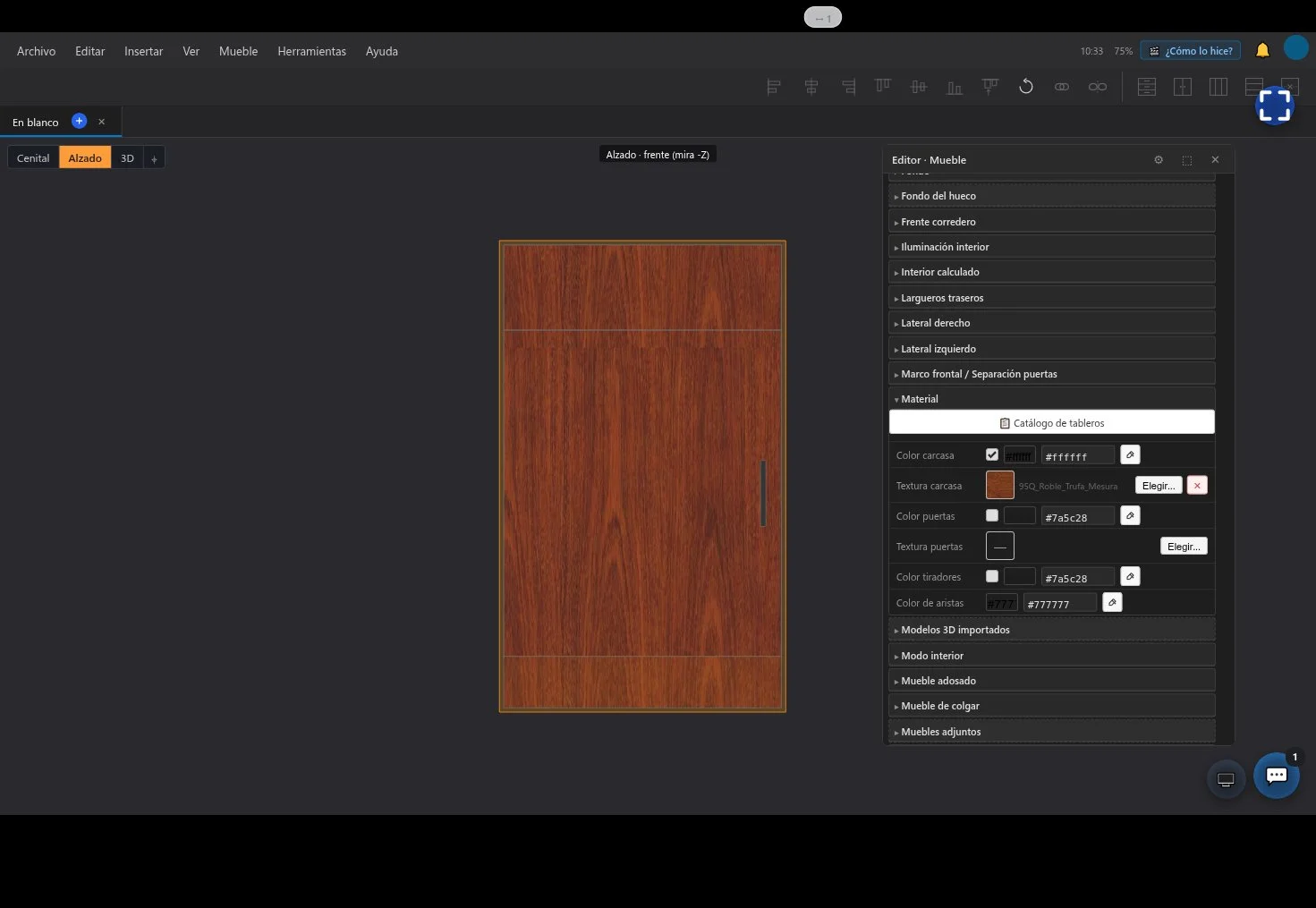Click the Color de aristas swatch
Image resolution: width=1316 pixels, height=908 pixels.
coord(1001,603)
